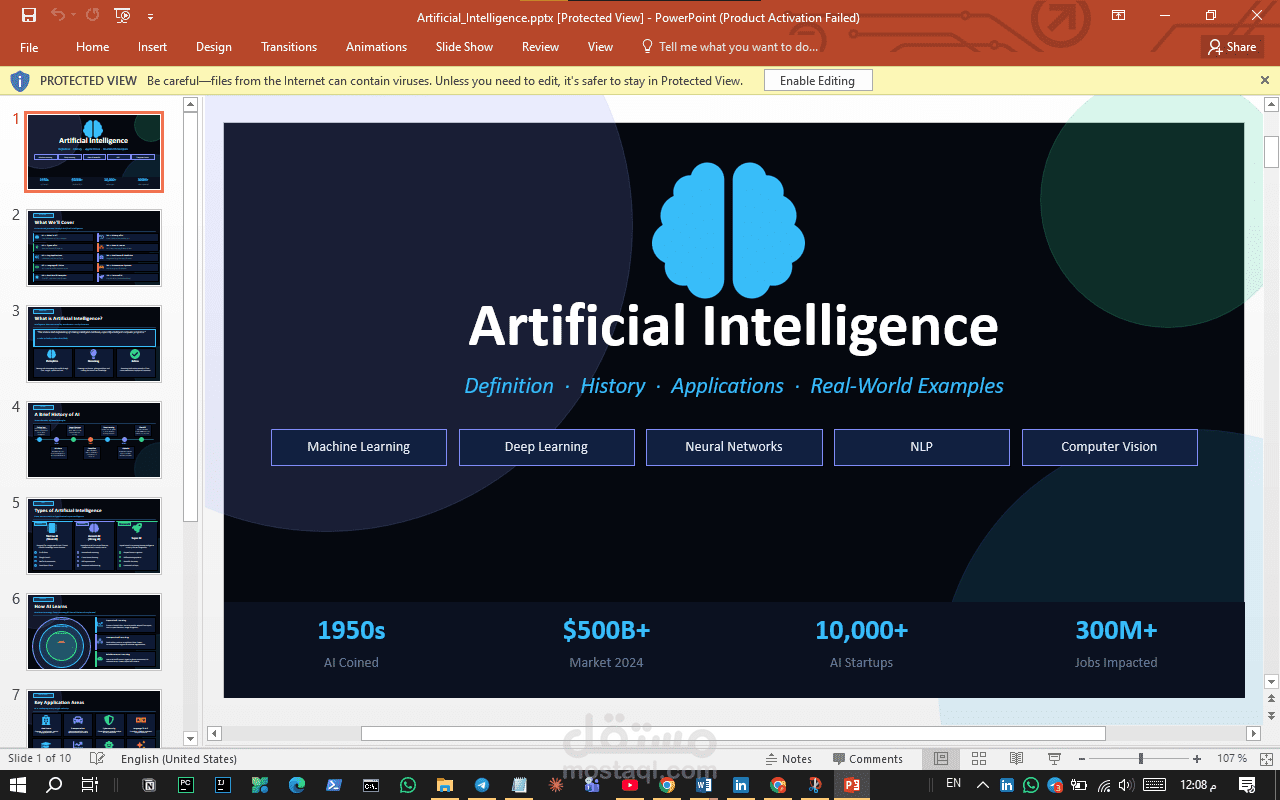Click the Next Slide double-arrow button
The height and width of the screenshot is (800, 1280).
tap(1271, 715)
